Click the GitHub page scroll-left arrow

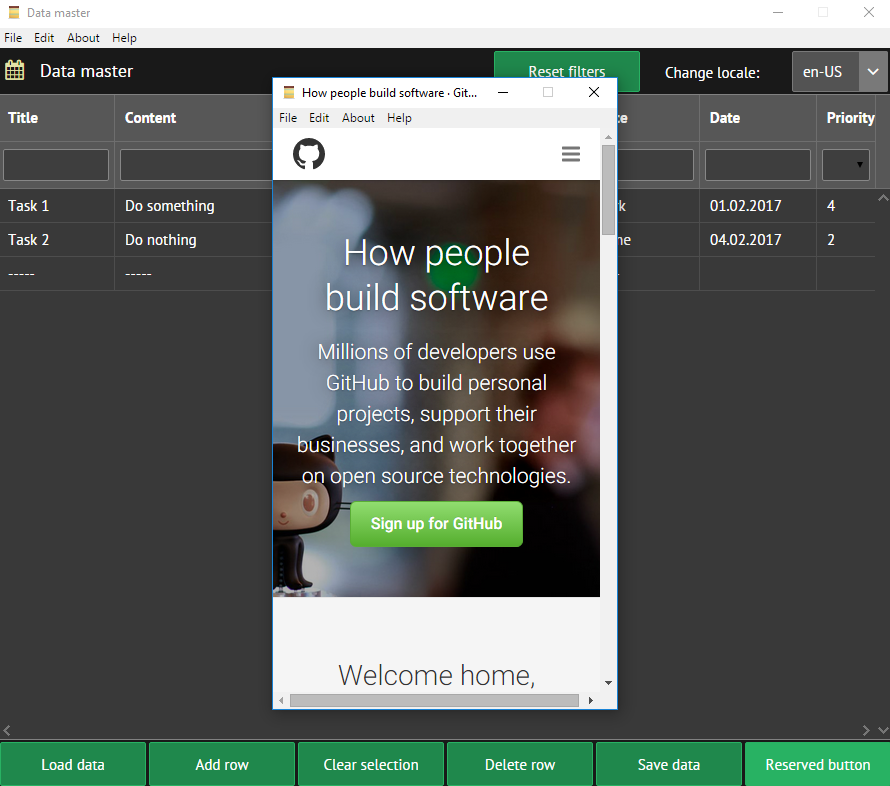pyautogui.click(x=282, y=700)
